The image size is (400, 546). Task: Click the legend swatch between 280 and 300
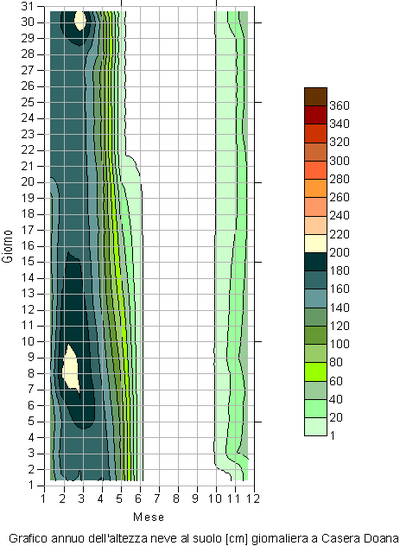(x=315, y=170)
